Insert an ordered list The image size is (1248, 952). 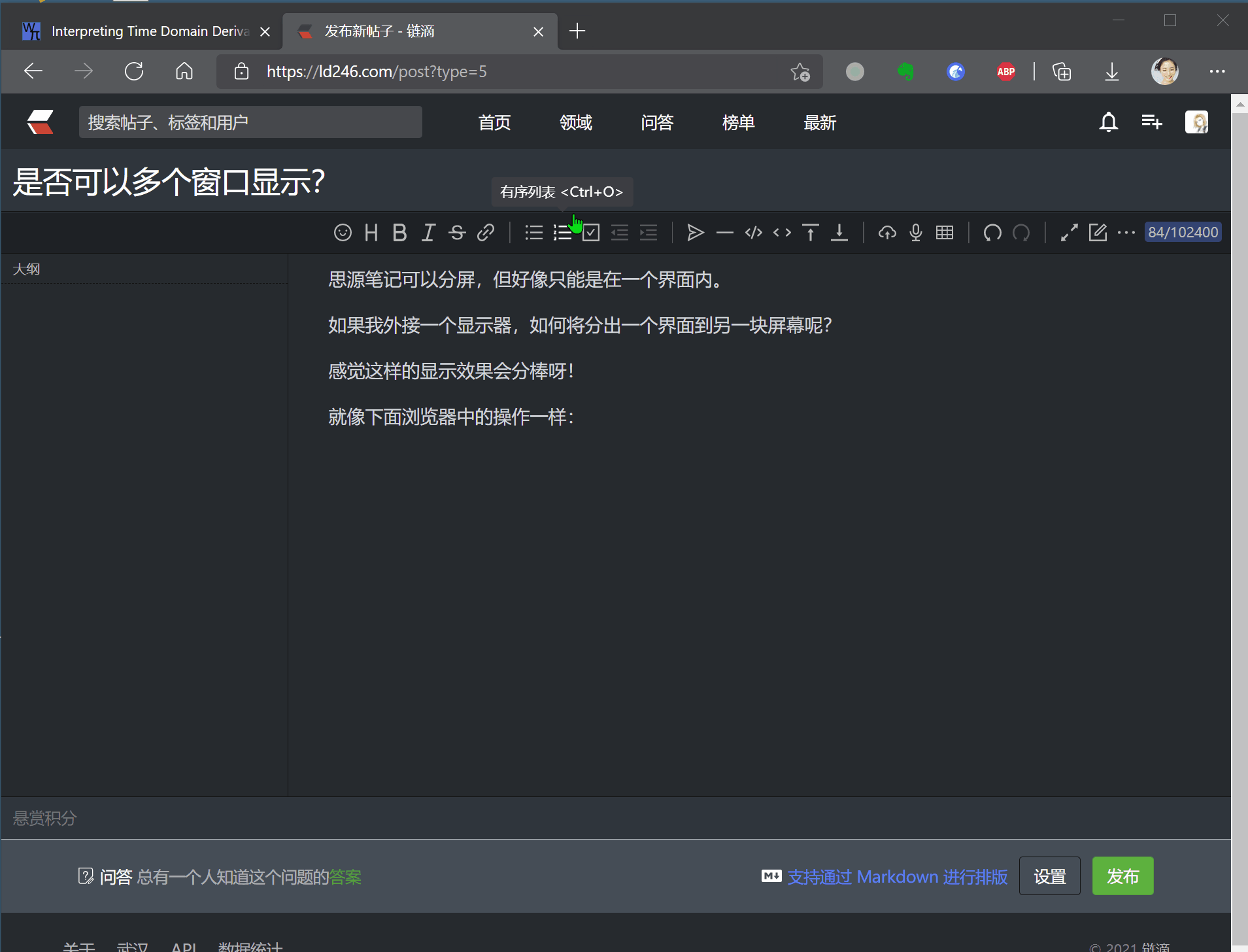[563, 232]
